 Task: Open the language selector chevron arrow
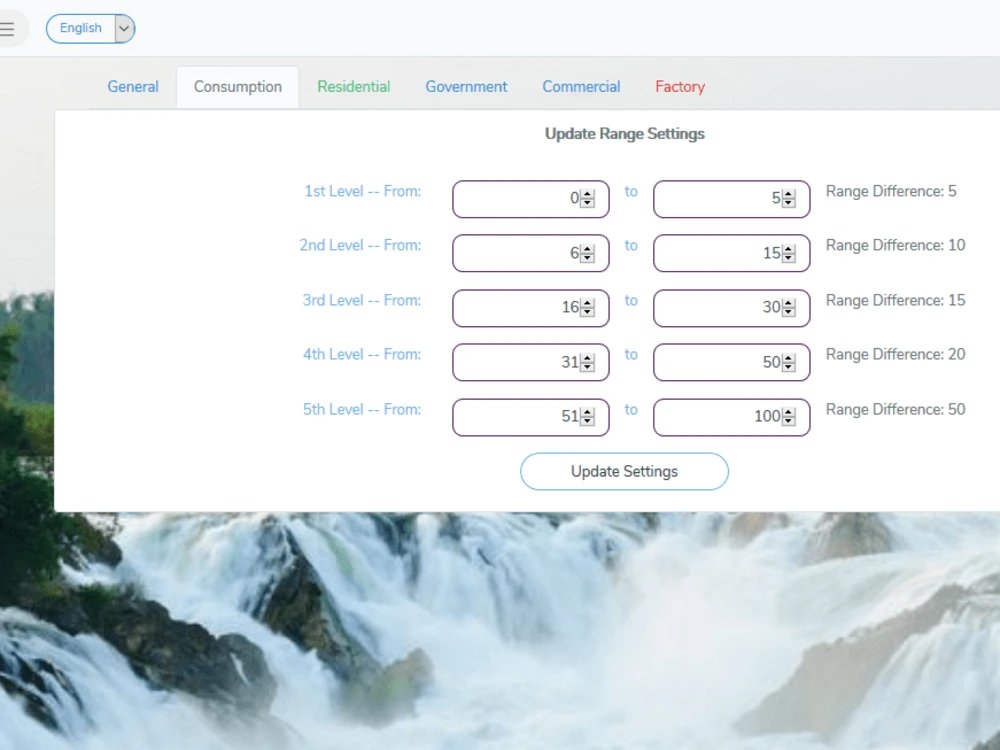[122, 28]
